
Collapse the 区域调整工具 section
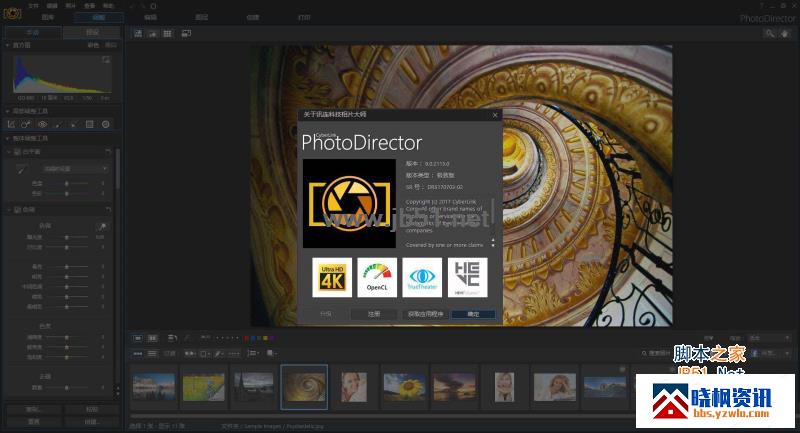(8, 111)
